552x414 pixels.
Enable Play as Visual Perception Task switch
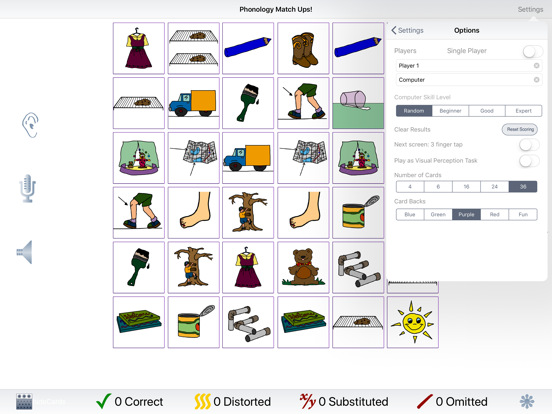click(529, 161)
